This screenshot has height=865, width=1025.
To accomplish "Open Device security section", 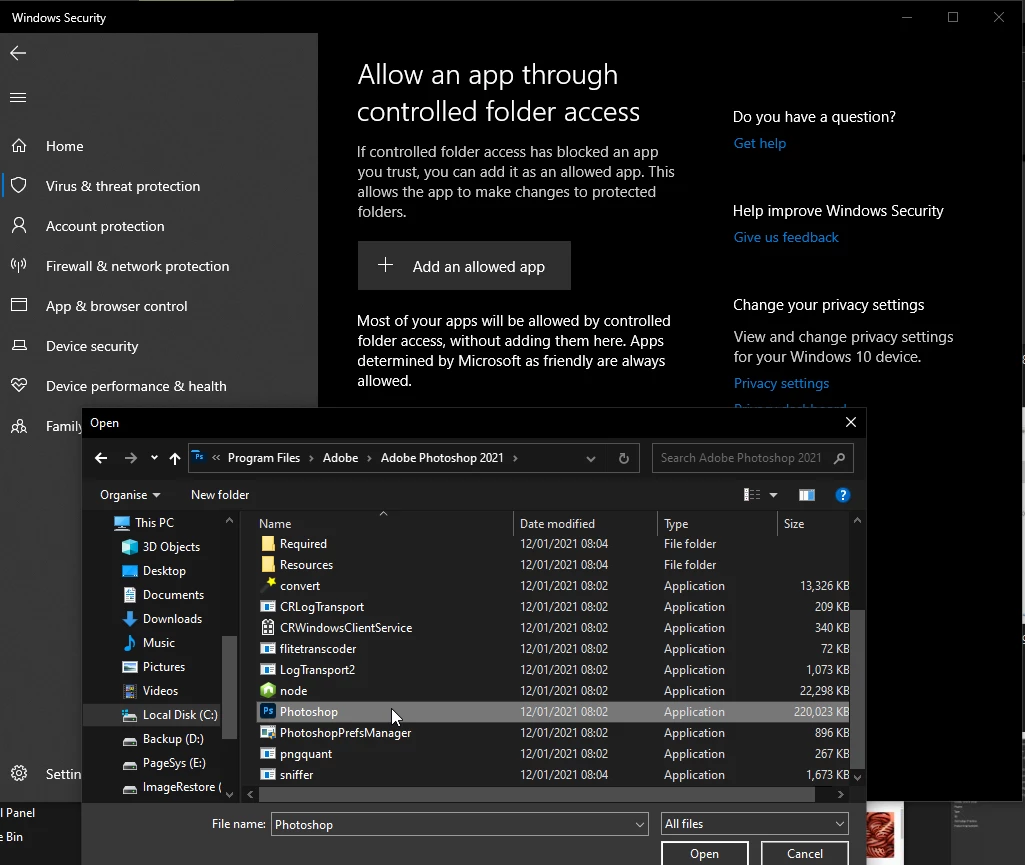I will click(x=92, y=346).
